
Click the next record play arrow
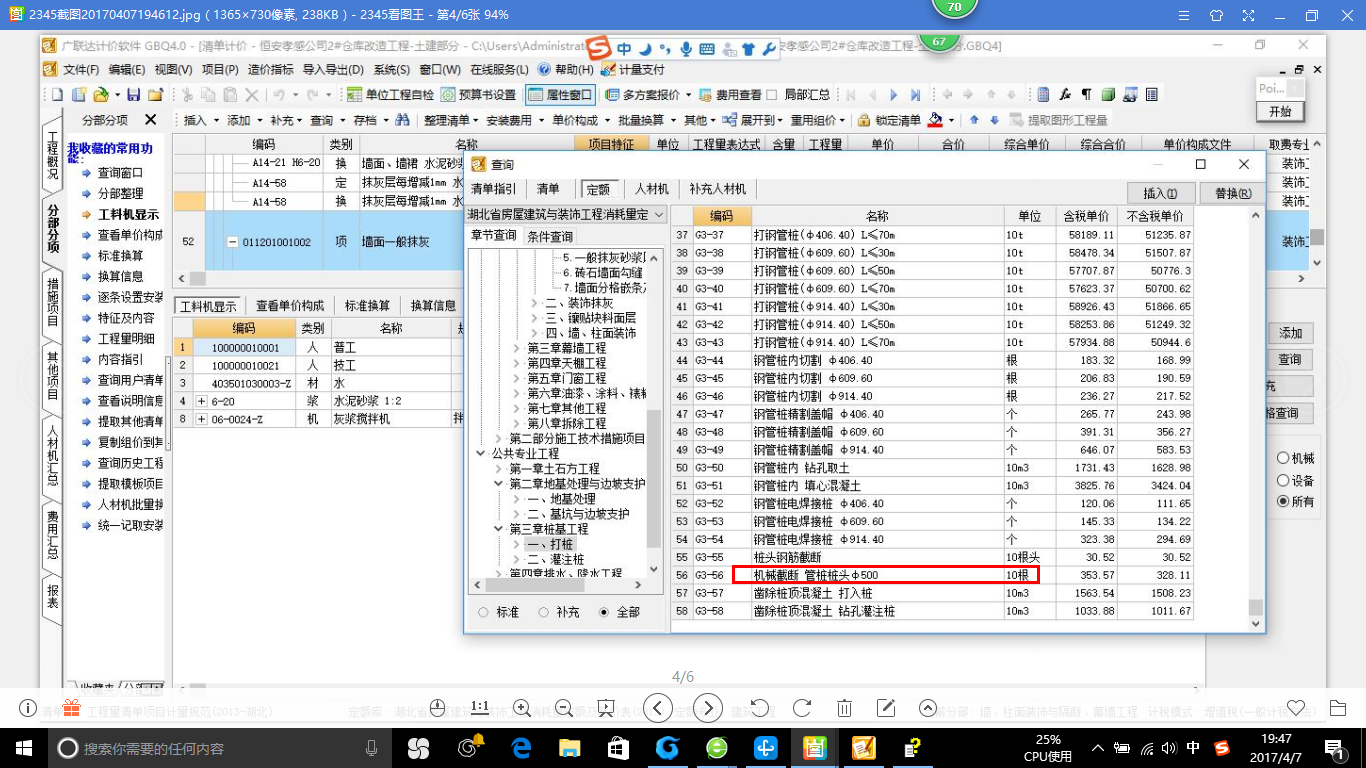point(895,95)
